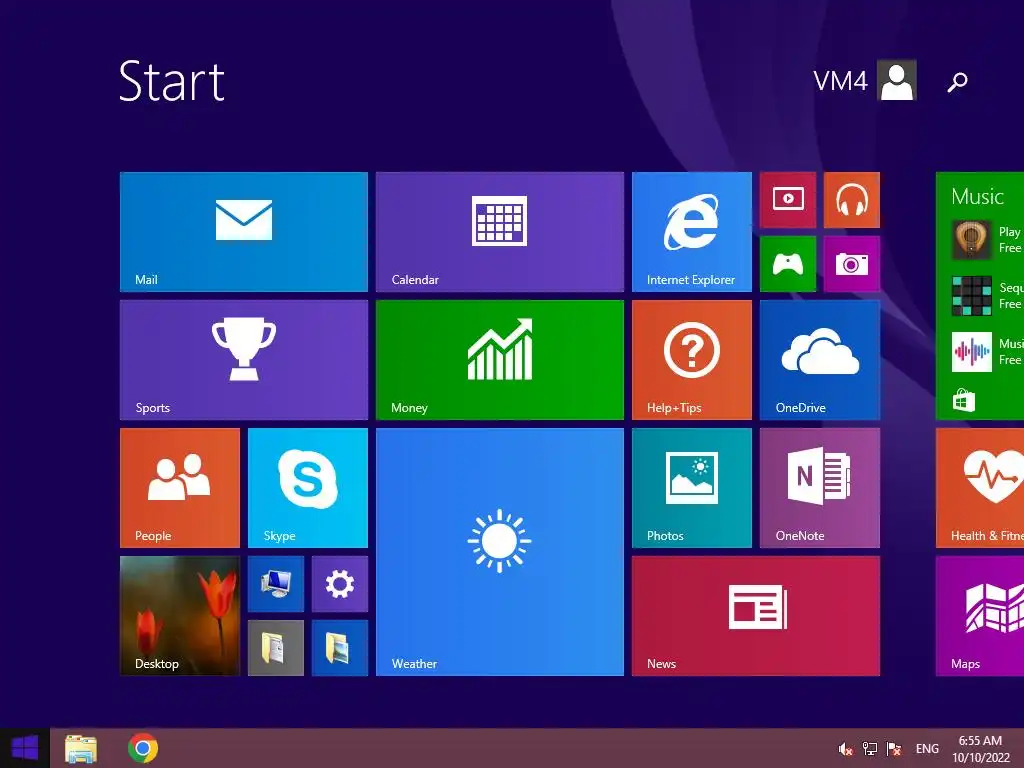Viewport: 1024px width, 768px height.
Task: Click the Windows Start button on taskbar
Action: tap(25, 748)
